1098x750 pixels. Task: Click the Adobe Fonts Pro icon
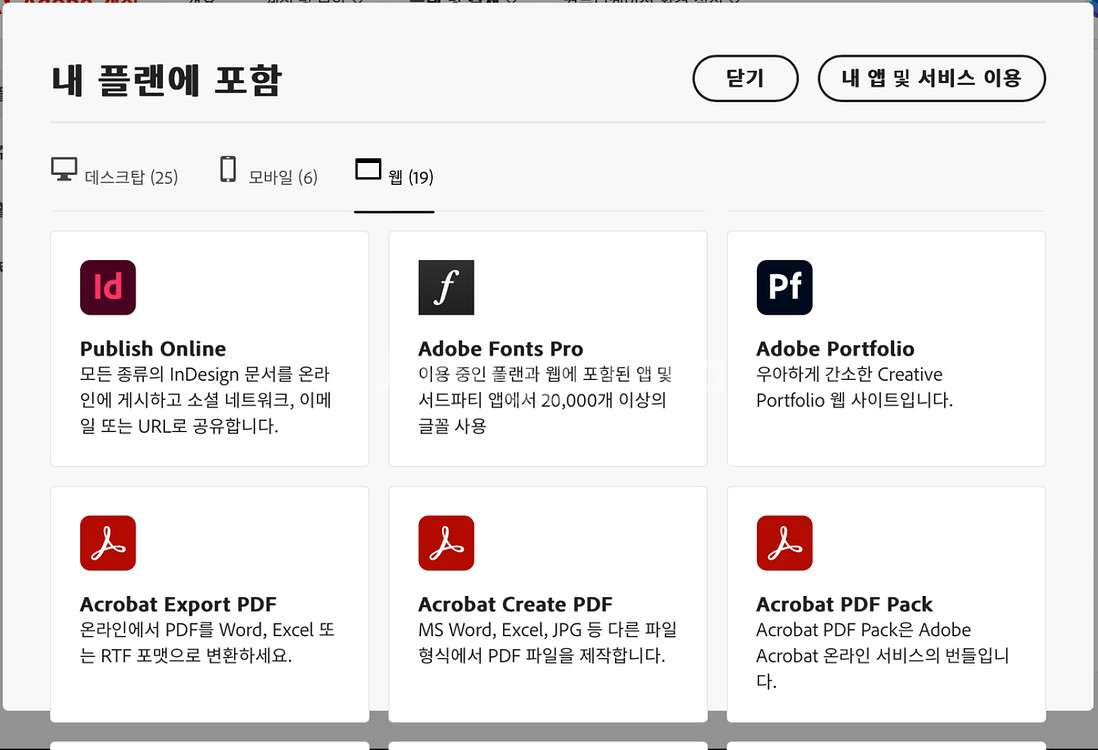pyautogui.click(x=446, y=287)
